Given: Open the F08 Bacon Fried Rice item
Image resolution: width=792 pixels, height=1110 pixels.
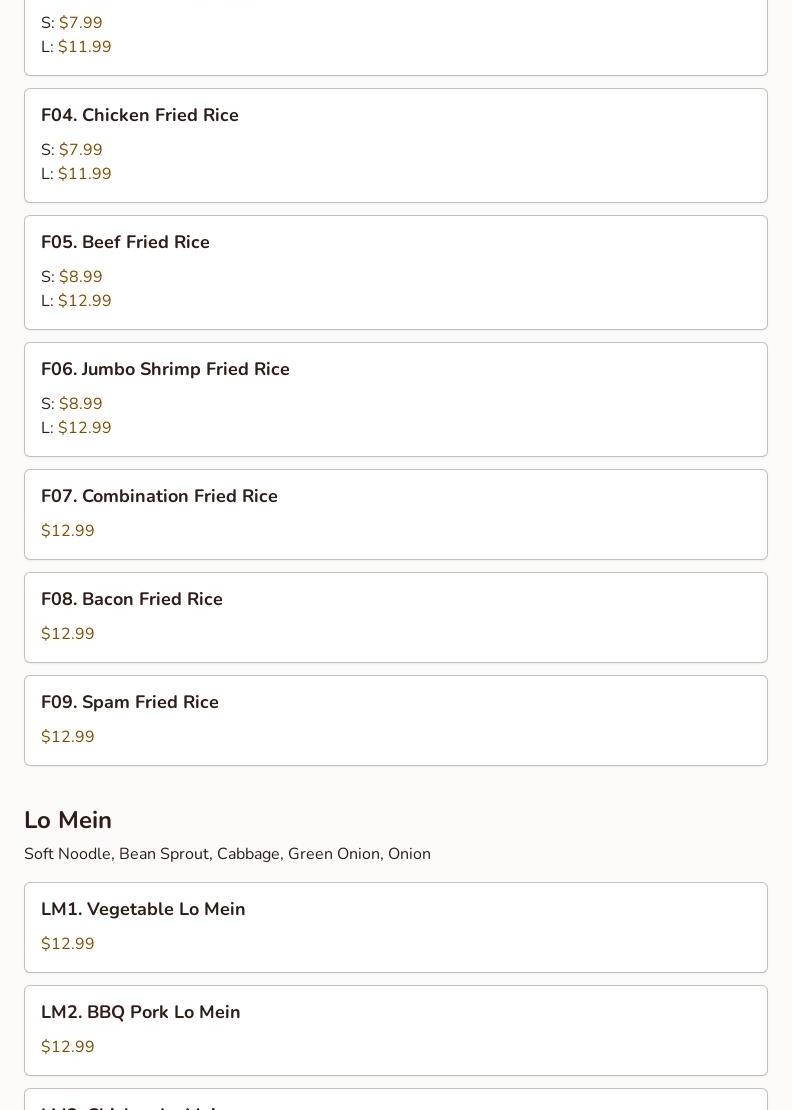Looking at the screenshot, I should pos(132,600).
